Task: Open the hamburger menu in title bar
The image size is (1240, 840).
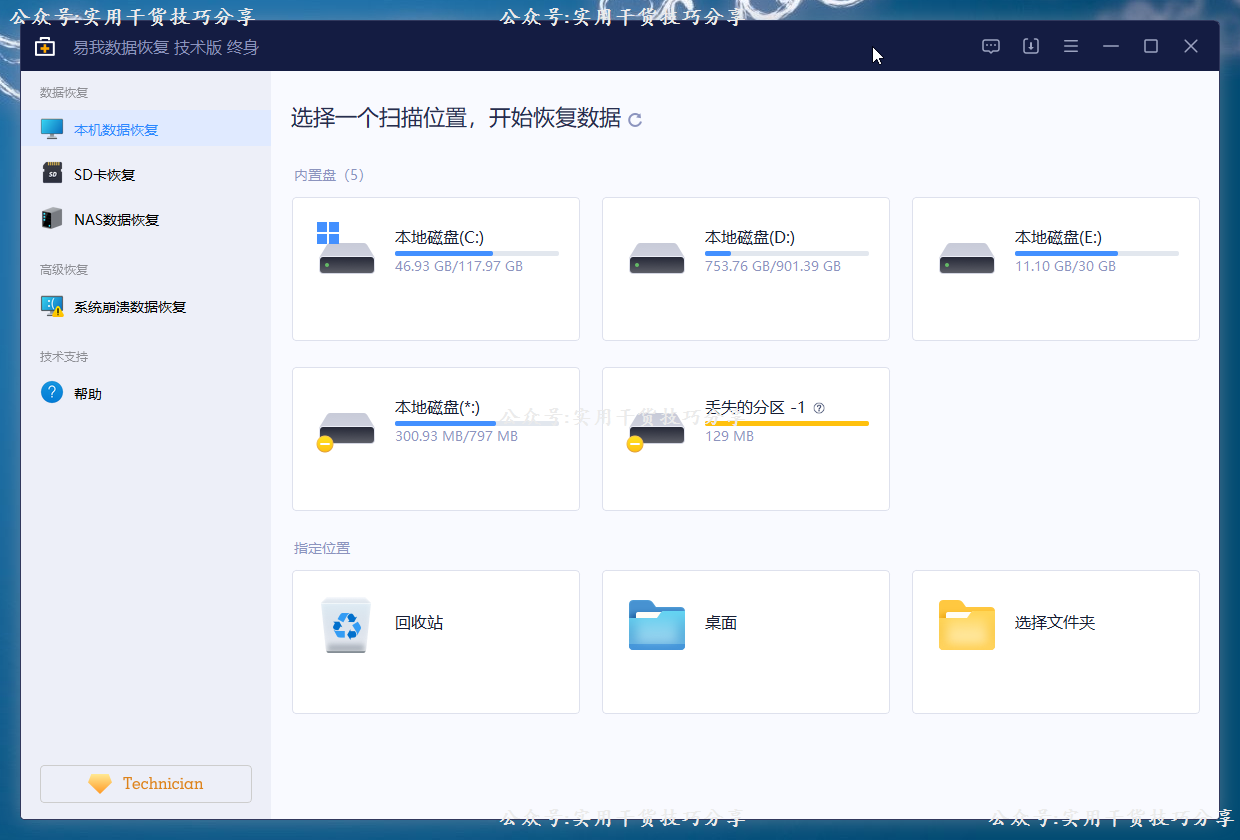Action: pos(1071,46)
